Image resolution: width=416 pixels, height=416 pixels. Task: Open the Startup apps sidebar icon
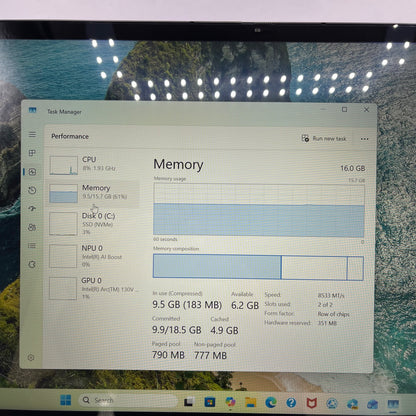click(x=32, y=209)
